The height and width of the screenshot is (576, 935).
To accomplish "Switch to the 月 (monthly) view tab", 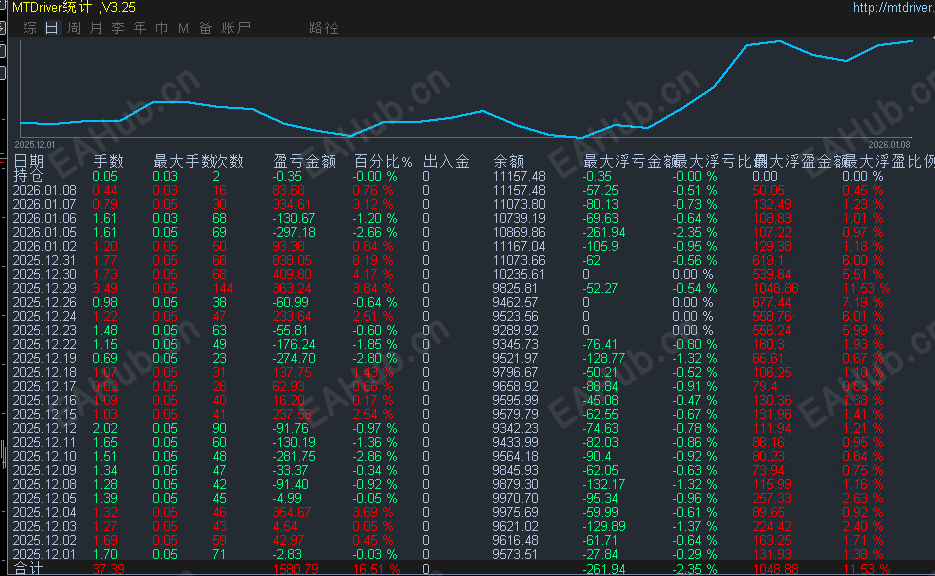I will [95, 29].
